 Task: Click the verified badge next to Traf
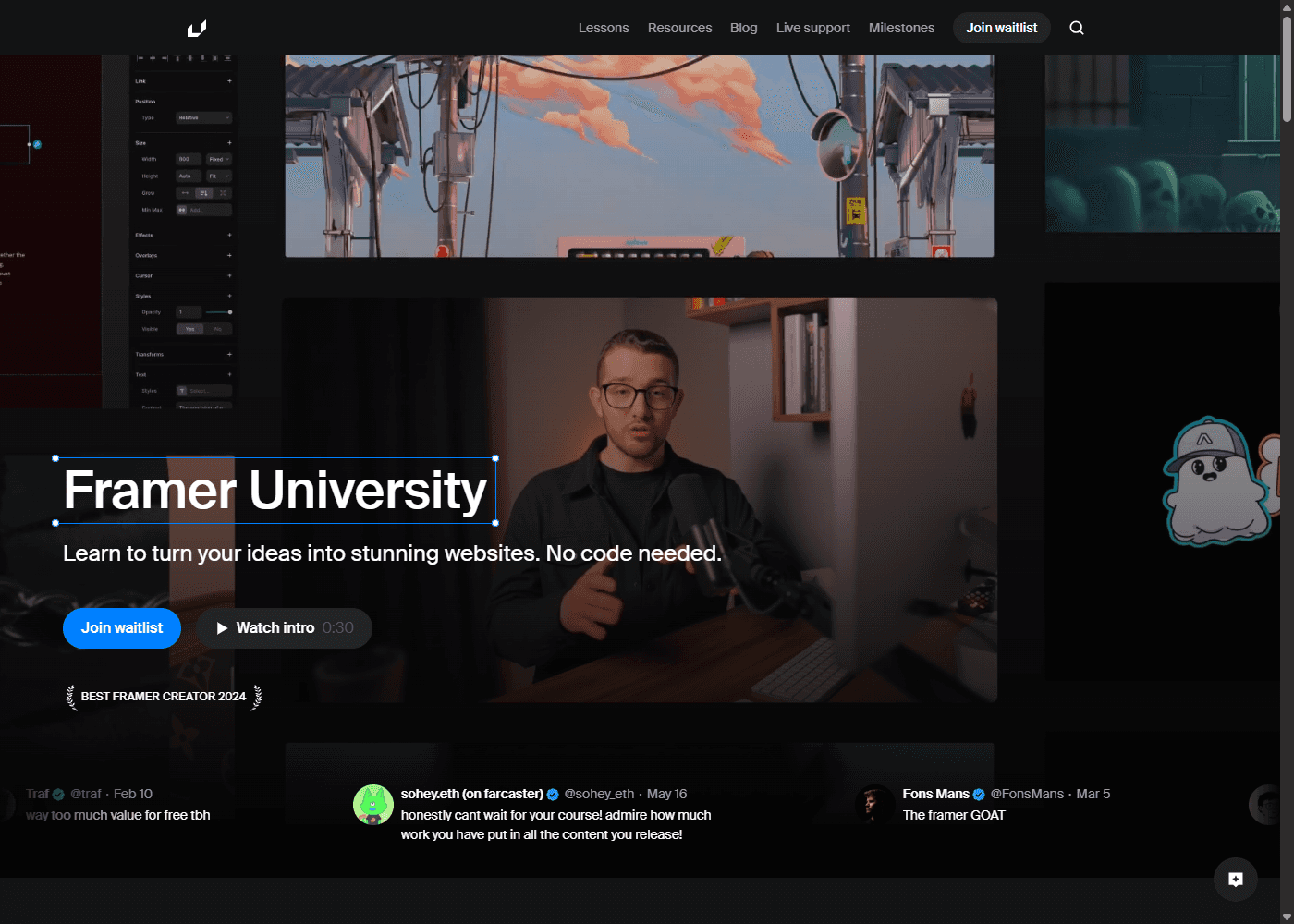(x=58, y=795)
